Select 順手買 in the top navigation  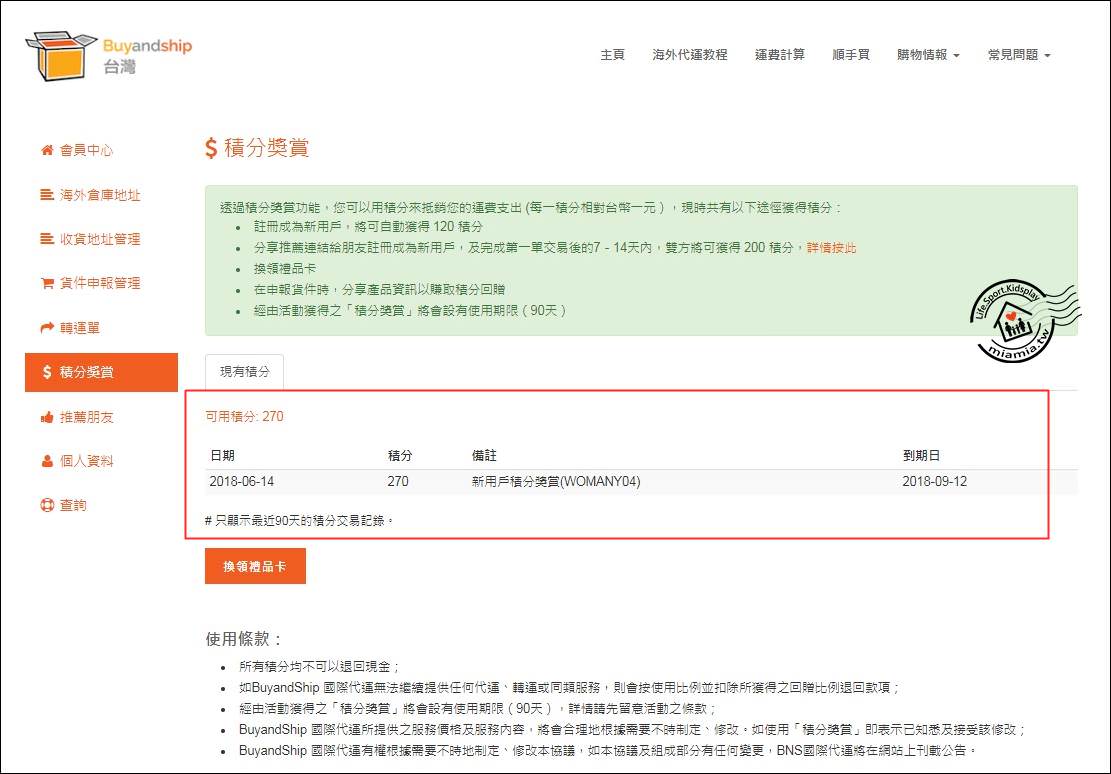(850, 55)
